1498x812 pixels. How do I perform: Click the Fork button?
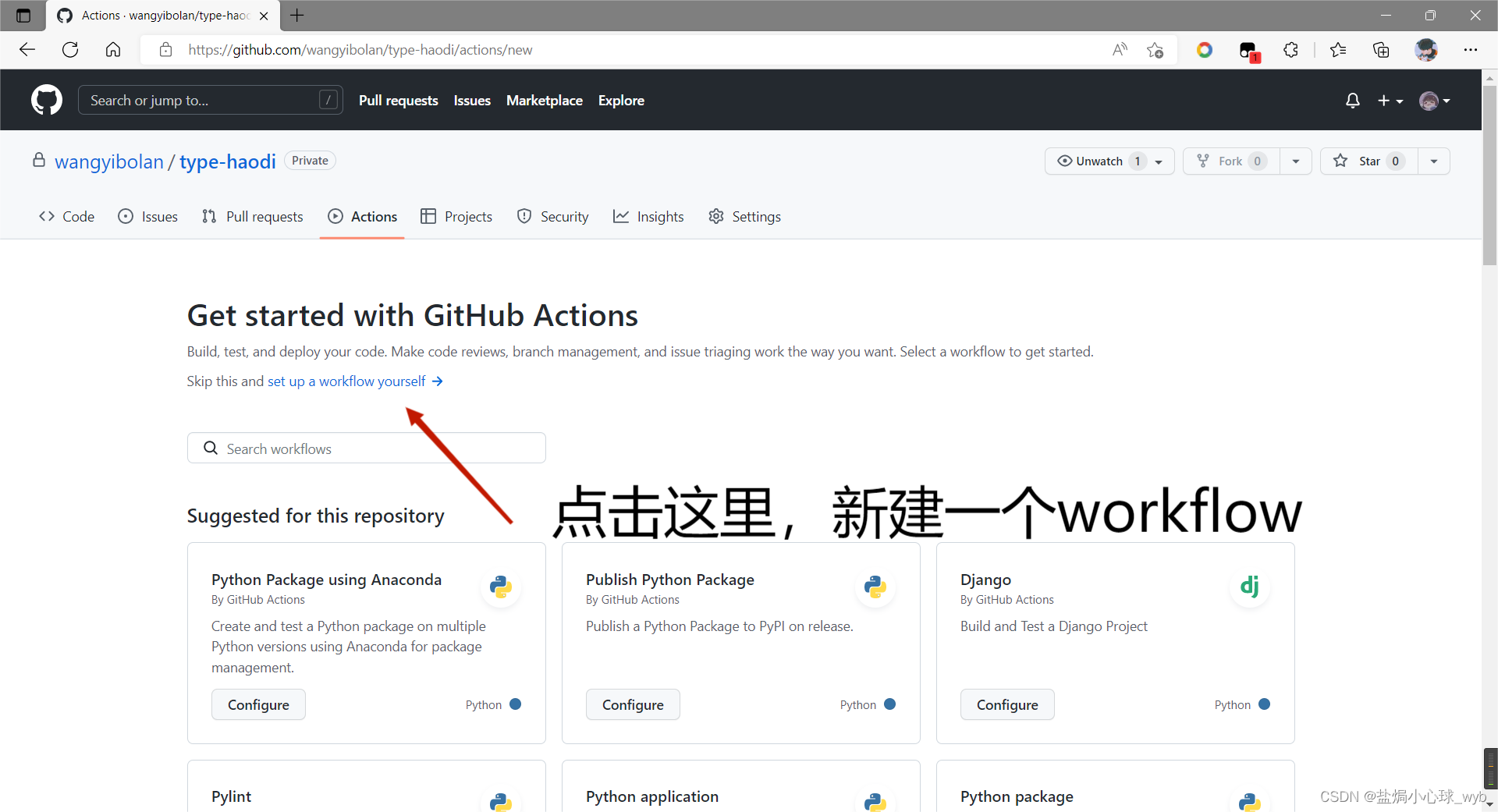(x=1231, y=161)
